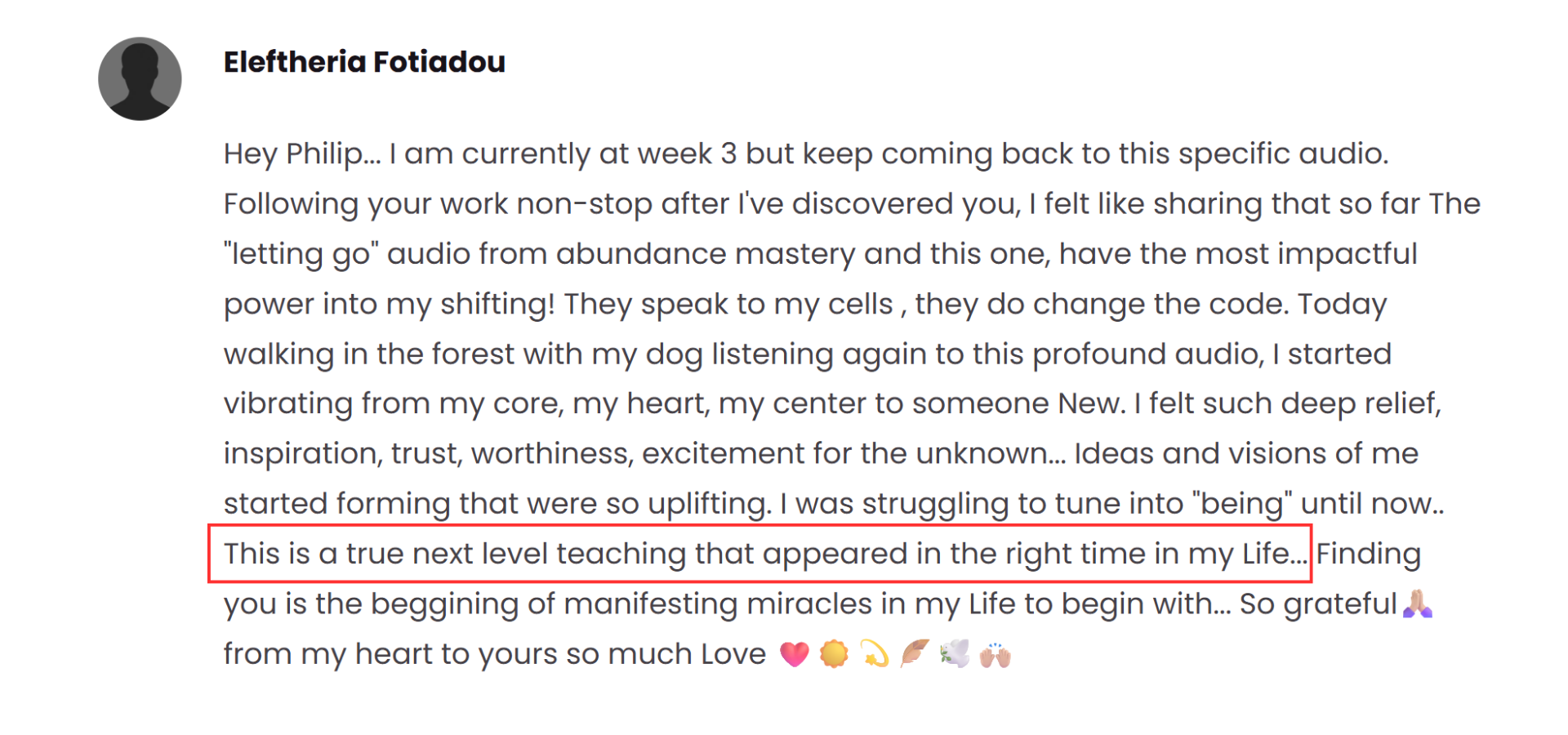Click the opening words 'Hey Philip...'
This screenshot has height=735, width=1568.
pyautogui.click(x=302, y=154)
